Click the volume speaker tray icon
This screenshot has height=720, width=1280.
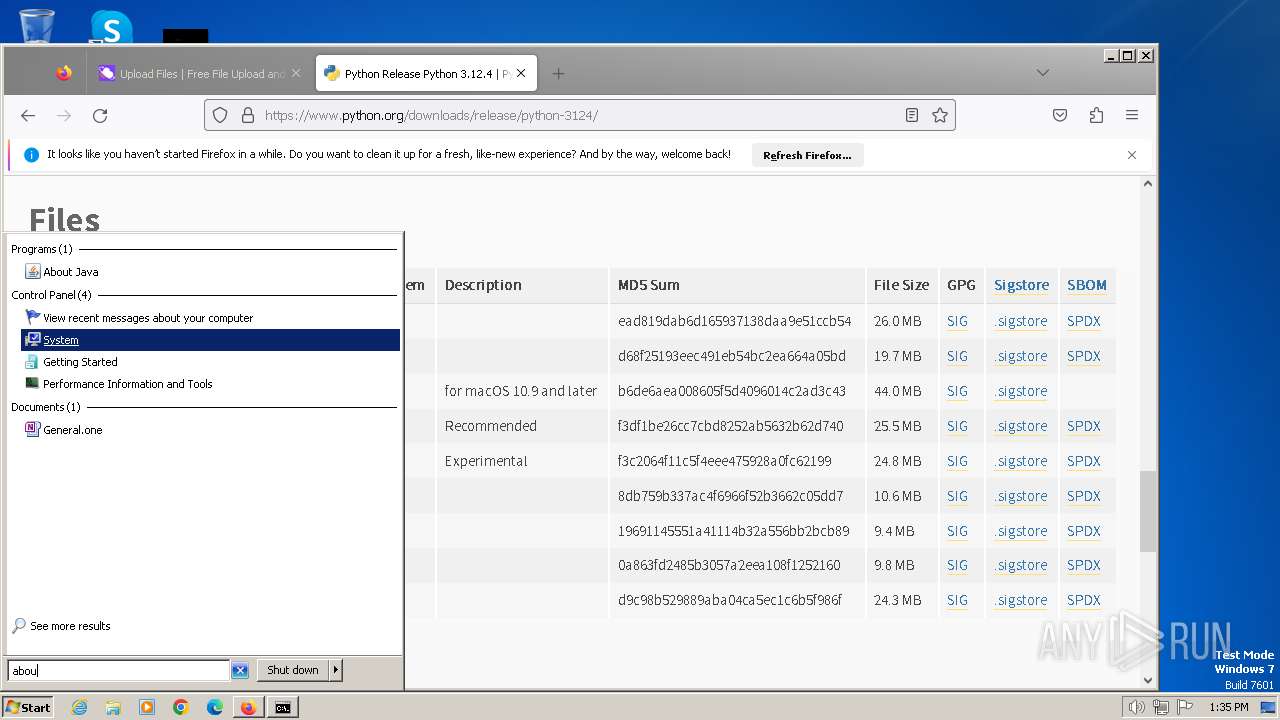click(1136, 707)
